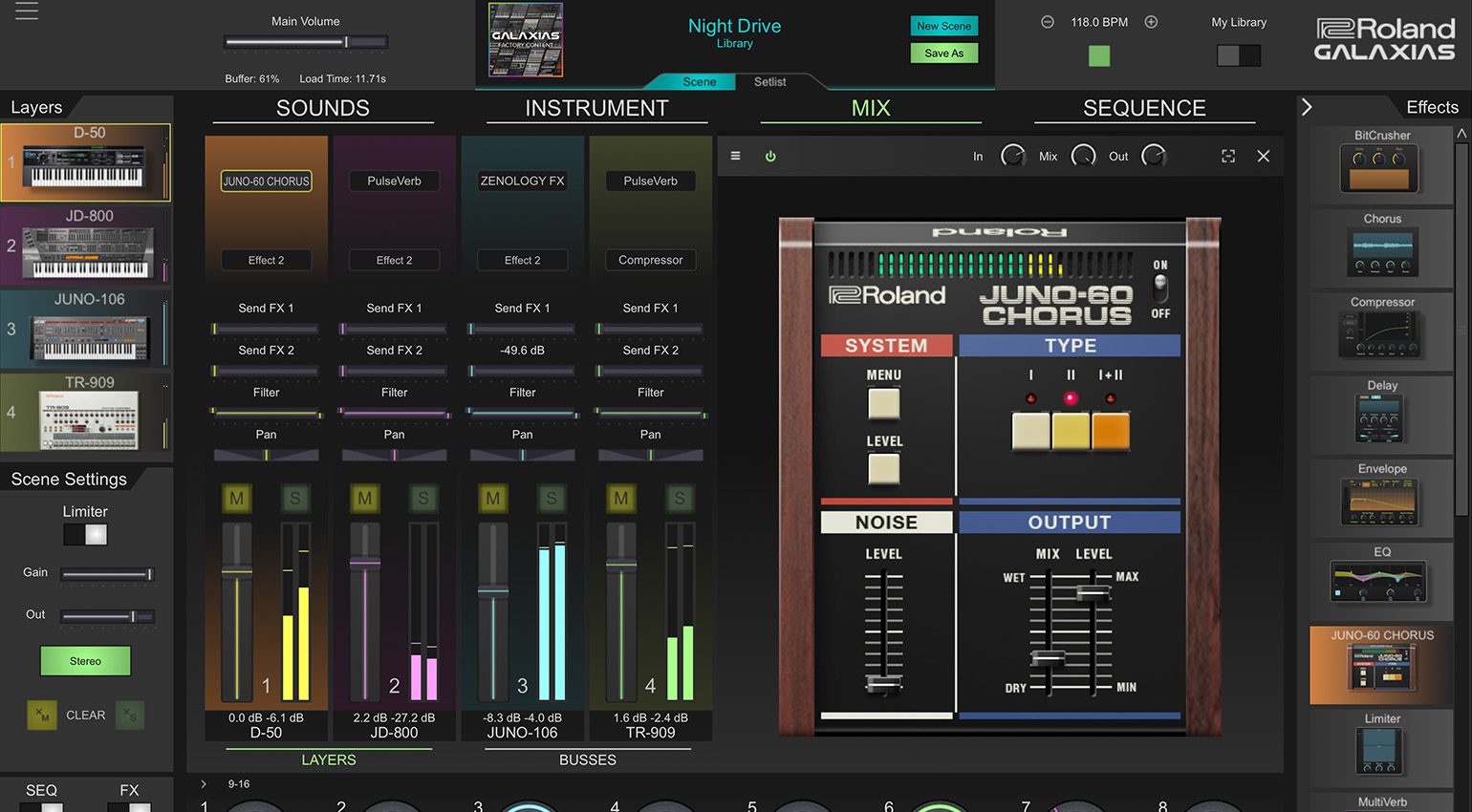This screenshot has height=812, width=1472.
Task: Increase tempo with the plus BPM icon
Action: [1151, 22]
